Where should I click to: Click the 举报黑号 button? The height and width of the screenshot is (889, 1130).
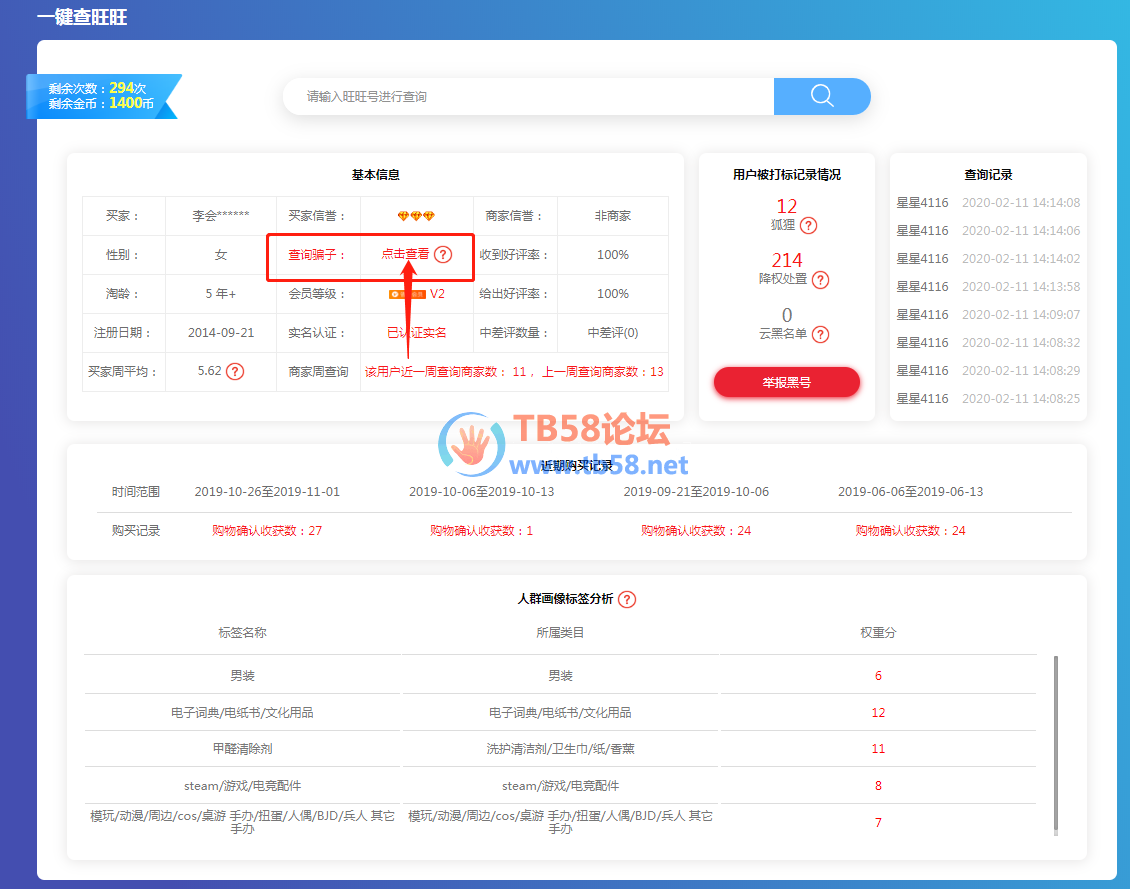[x=786, y=382]
